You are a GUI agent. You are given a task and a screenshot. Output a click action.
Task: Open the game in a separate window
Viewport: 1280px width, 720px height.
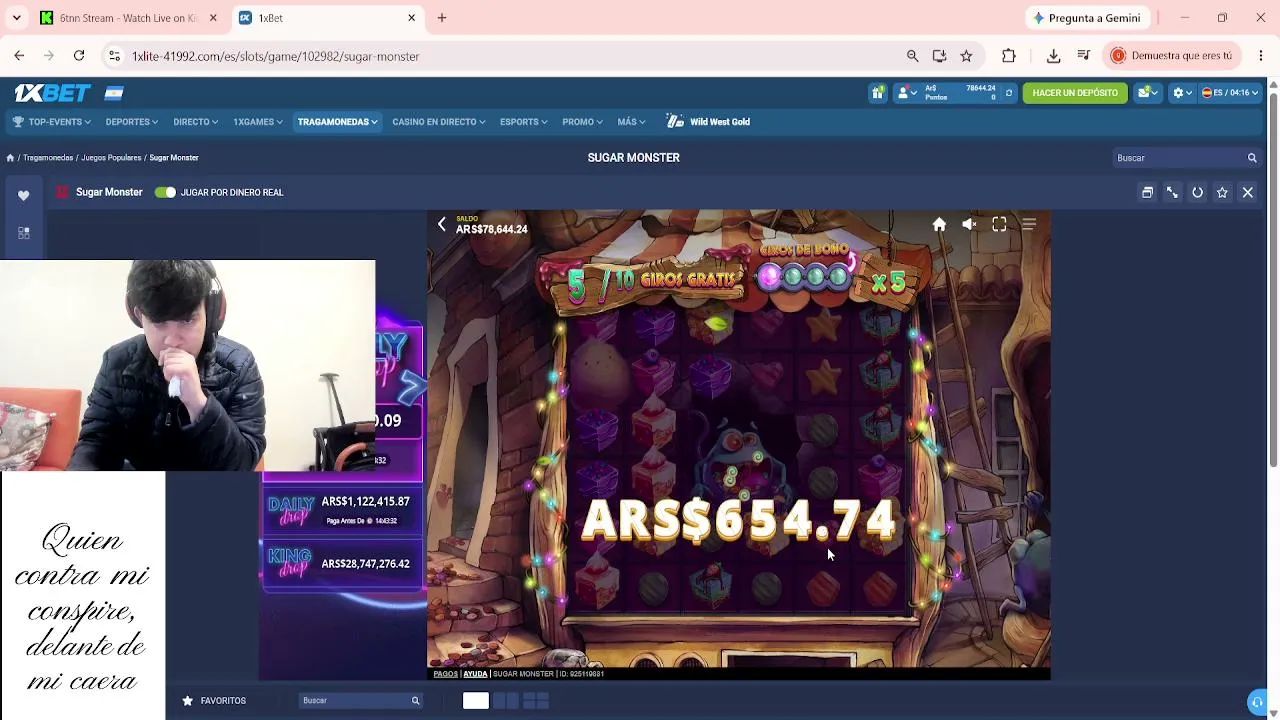pos(1147,192)
